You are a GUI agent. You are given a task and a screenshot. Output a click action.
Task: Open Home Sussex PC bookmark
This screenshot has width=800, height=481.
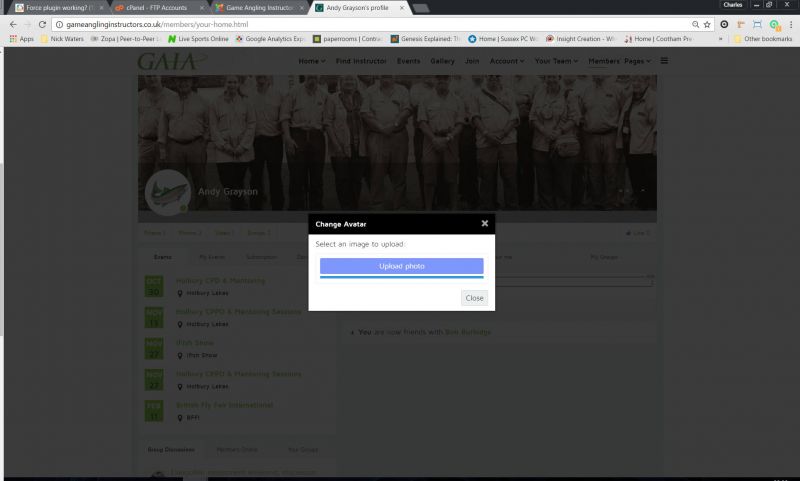[503, 39]
